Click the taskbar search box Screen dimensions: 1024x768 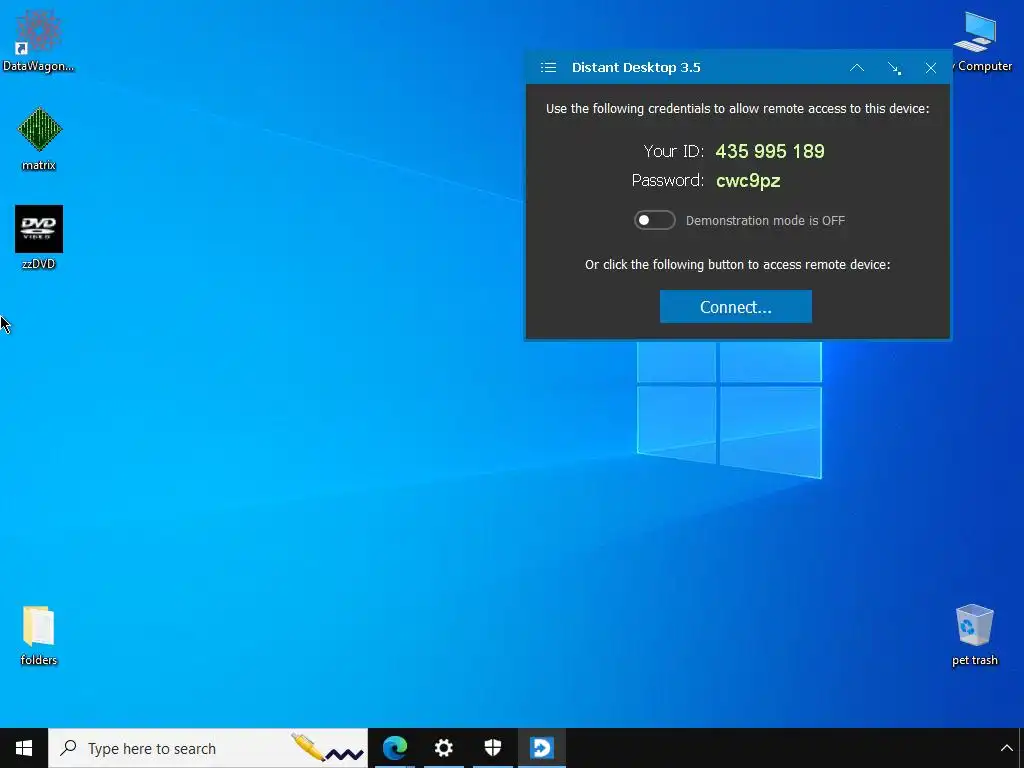[x=208, y=748]
